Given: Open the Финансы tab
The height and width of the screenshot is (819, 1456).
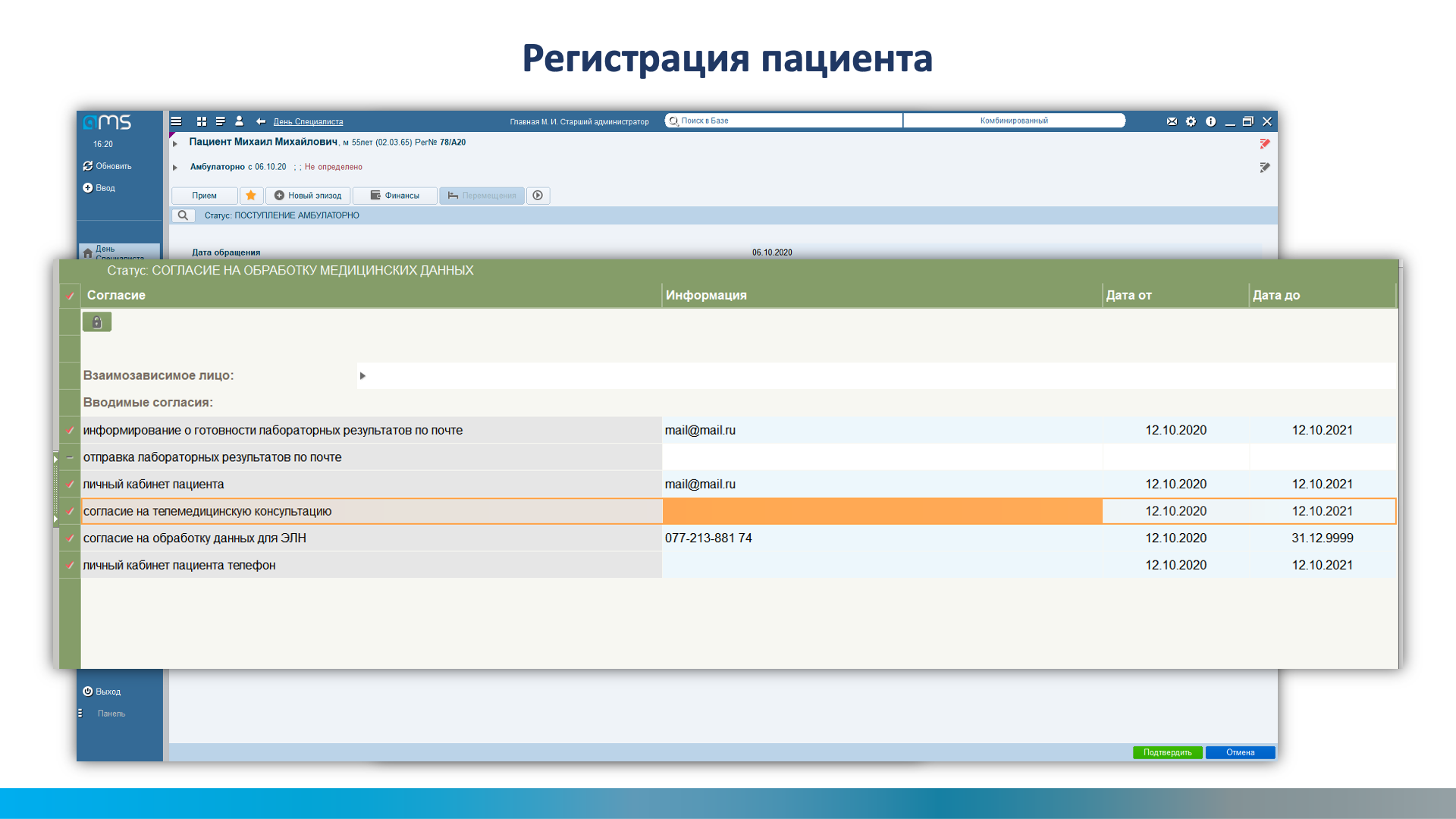Looking at the screenshot, I should click(395, 196).
